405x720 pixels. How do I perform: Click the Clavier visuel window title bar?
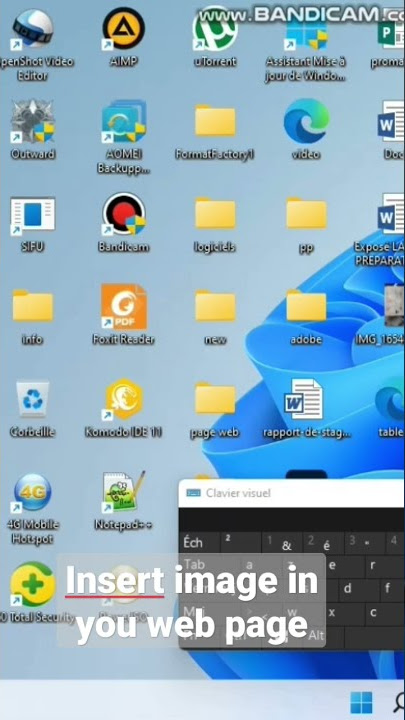click(292, 493)
